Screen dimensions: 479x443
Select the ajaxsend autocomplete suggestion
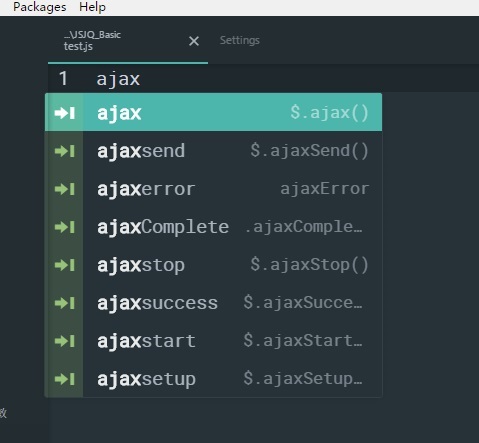point(213,151)
